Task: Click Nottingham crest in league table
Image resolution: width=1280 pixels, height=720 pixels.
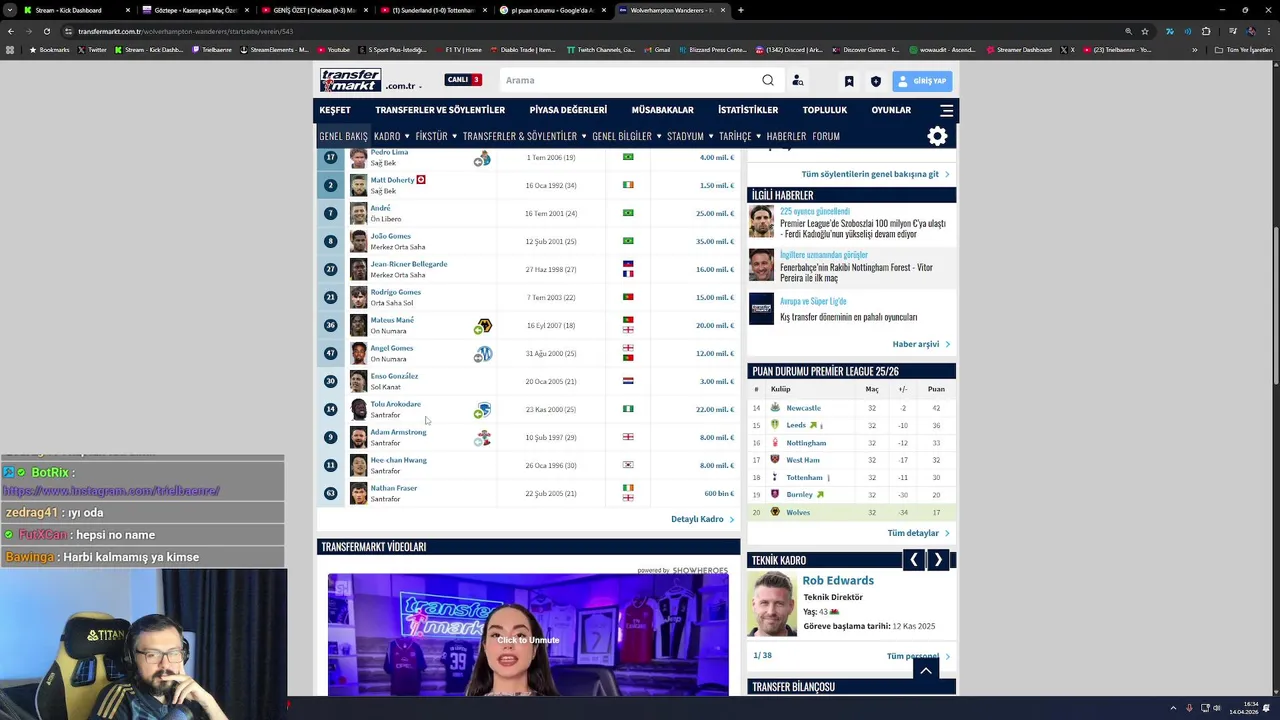Action: click(x=775, y=443)
